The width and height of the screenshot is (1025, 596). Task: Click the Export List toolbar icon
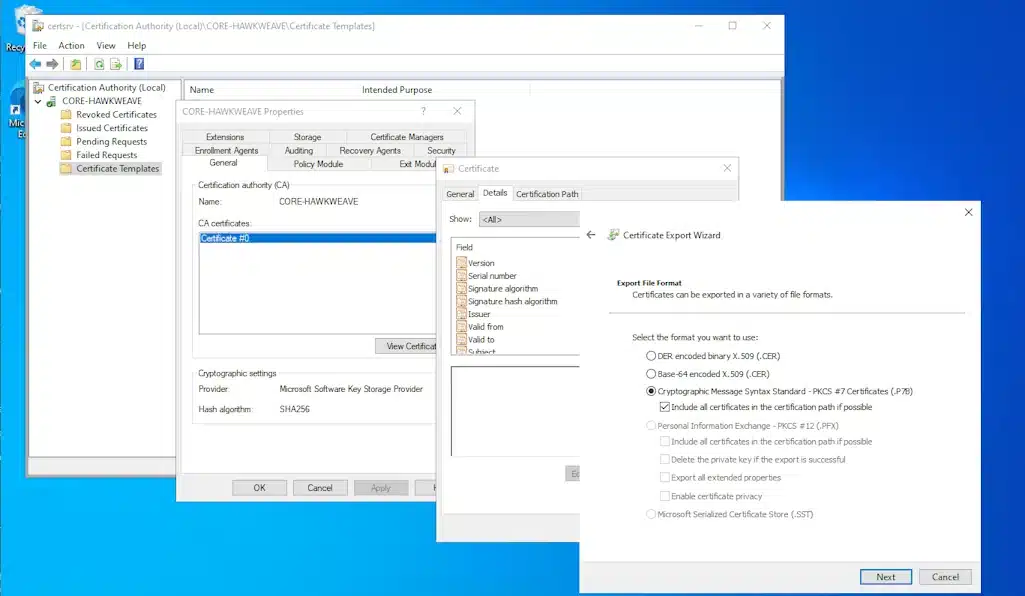(x=116, y=64)
